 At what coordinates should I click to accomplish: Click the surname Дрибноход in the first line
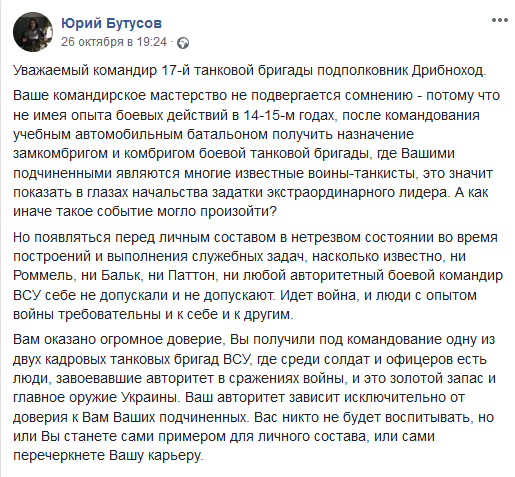tap(449, 70)
